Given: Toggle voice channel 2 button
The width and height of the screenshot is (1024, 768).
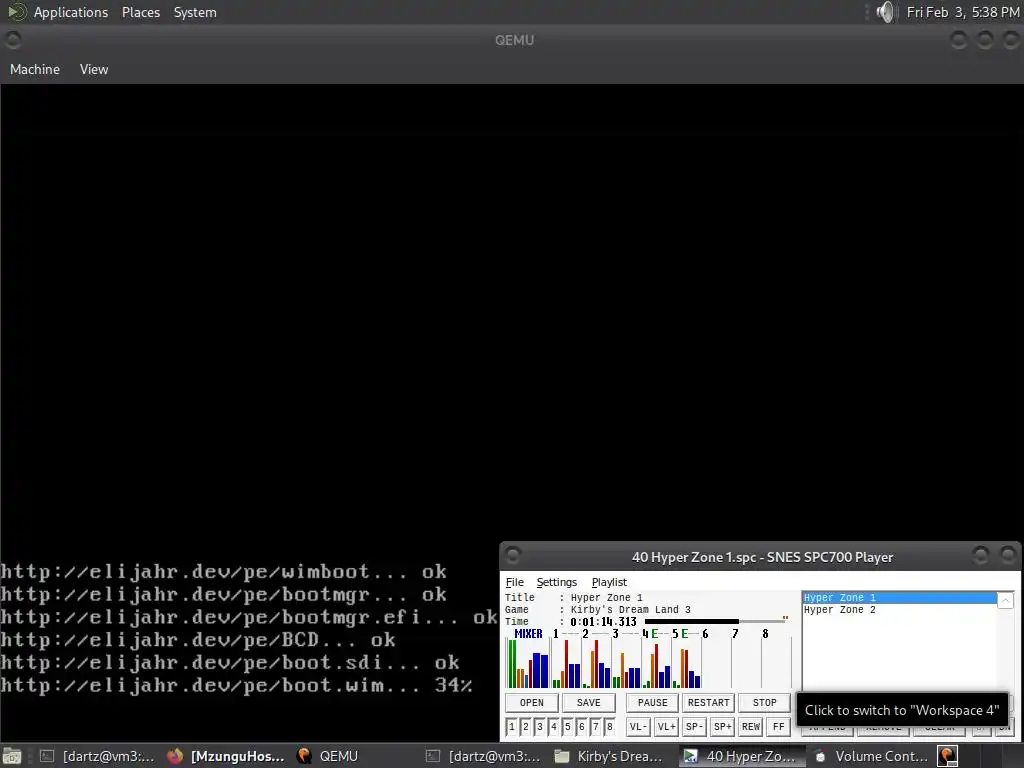Looking at the screenshot, I should pos(526,726).
